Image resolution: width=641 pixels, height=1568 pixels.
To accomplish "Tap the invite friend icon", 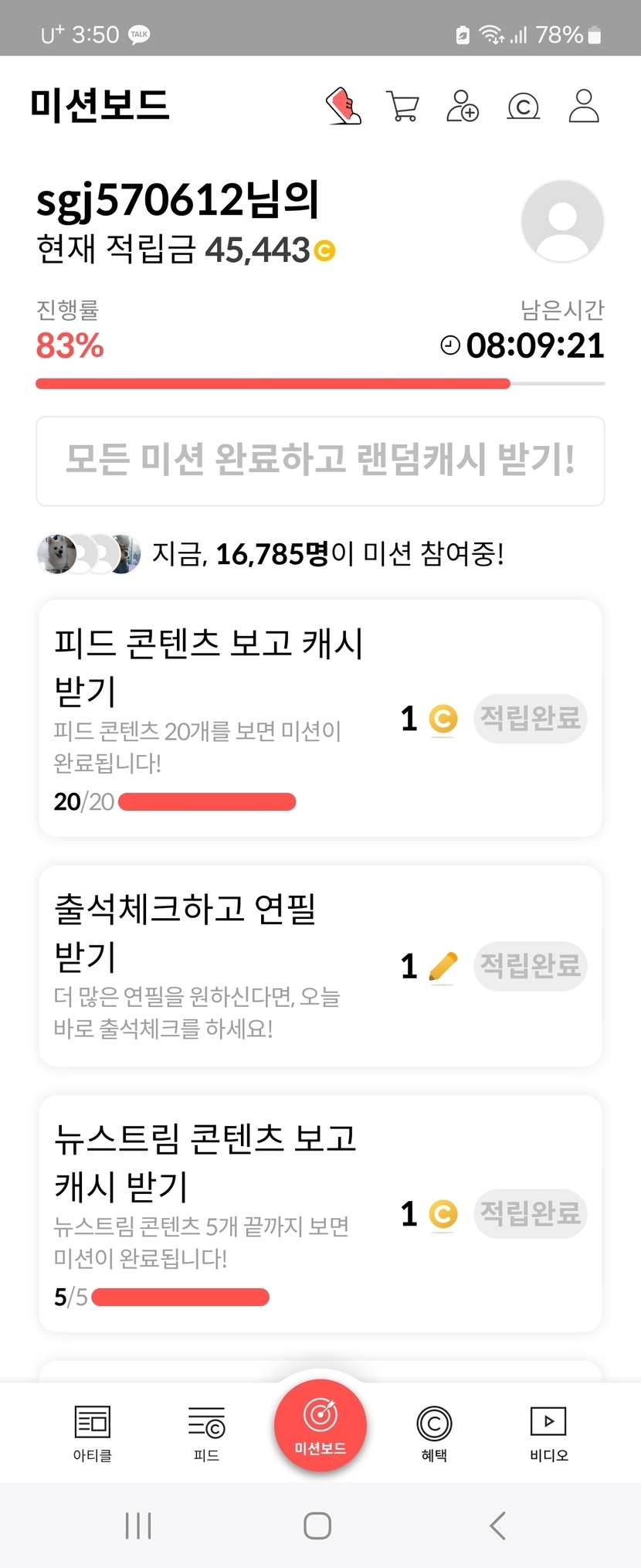I will pyautogui.click(x=463, y=107).
